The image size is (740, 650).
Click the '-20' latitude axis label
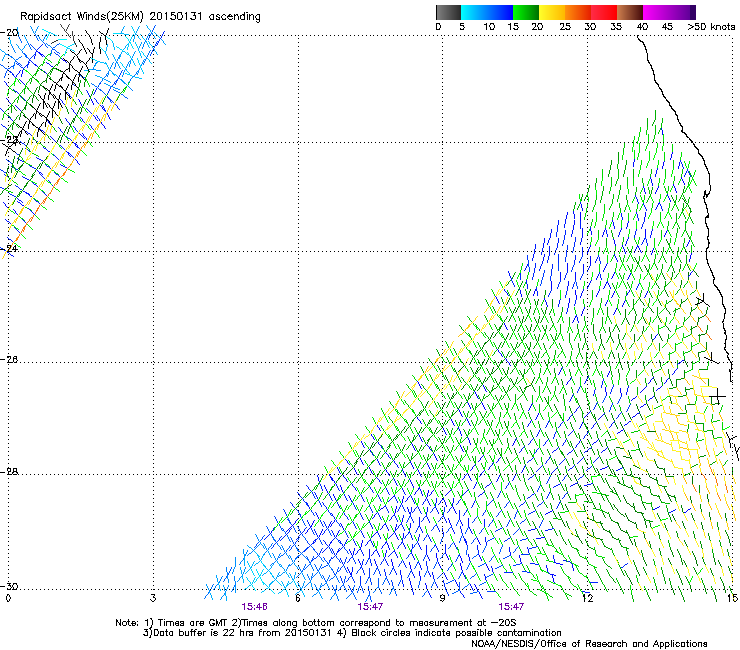pos(9,32)
